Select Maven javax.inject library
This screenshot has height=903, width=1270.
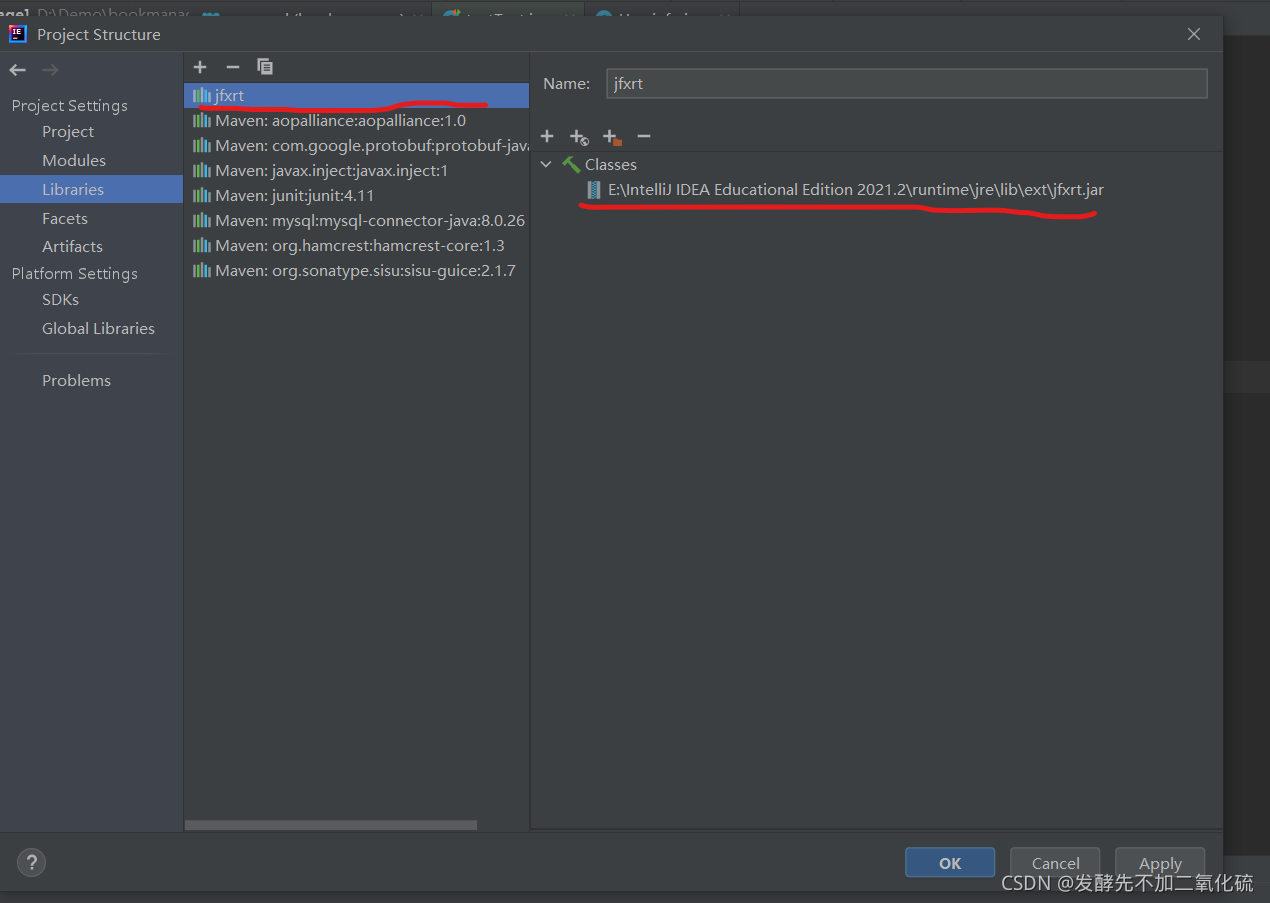[x=357, y=171]
